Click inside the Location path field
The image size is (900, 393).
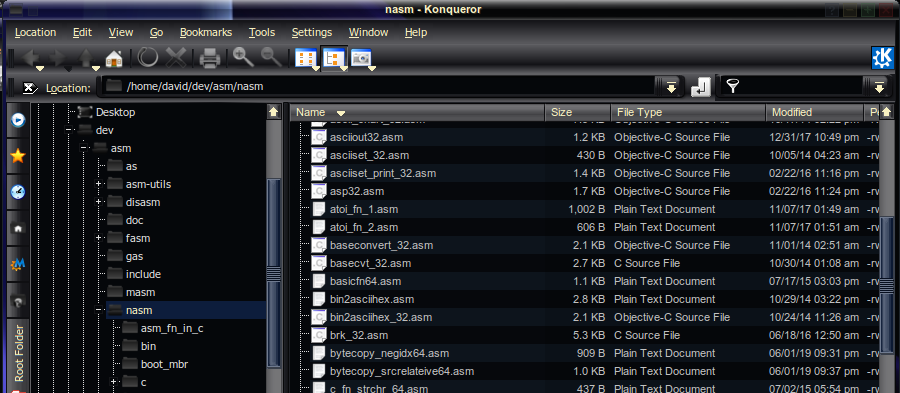[379, 87]
